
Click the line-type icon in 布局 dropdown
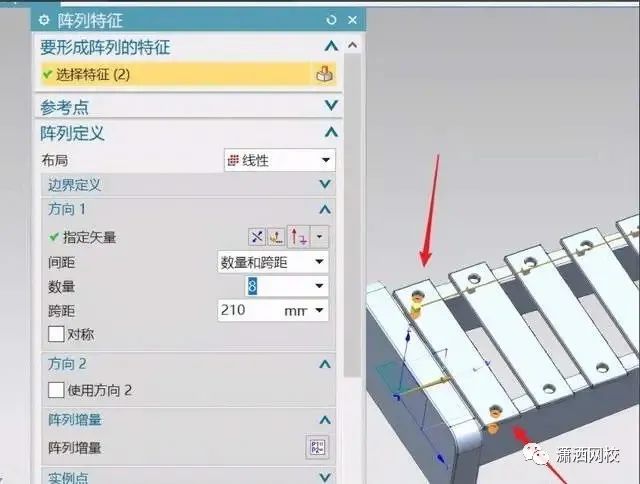pos(233,160)
